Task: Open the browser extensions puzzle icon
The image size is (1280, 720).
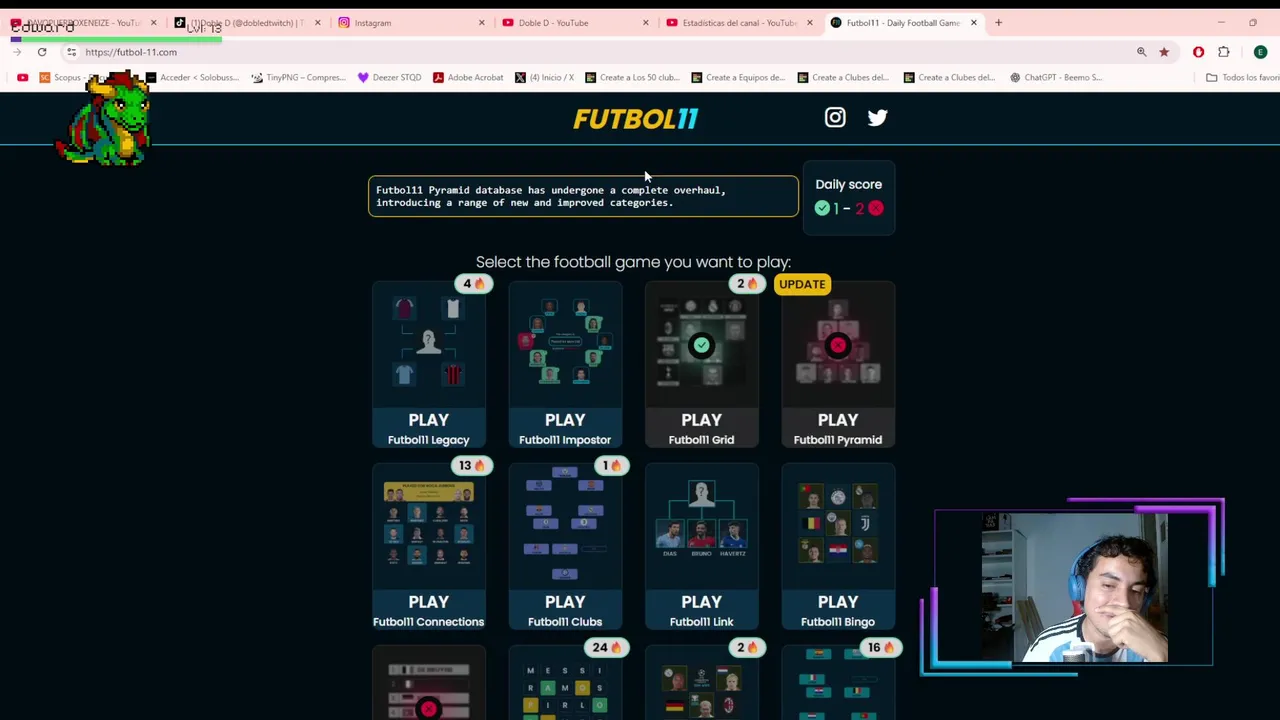Action: click(1224, 52)
